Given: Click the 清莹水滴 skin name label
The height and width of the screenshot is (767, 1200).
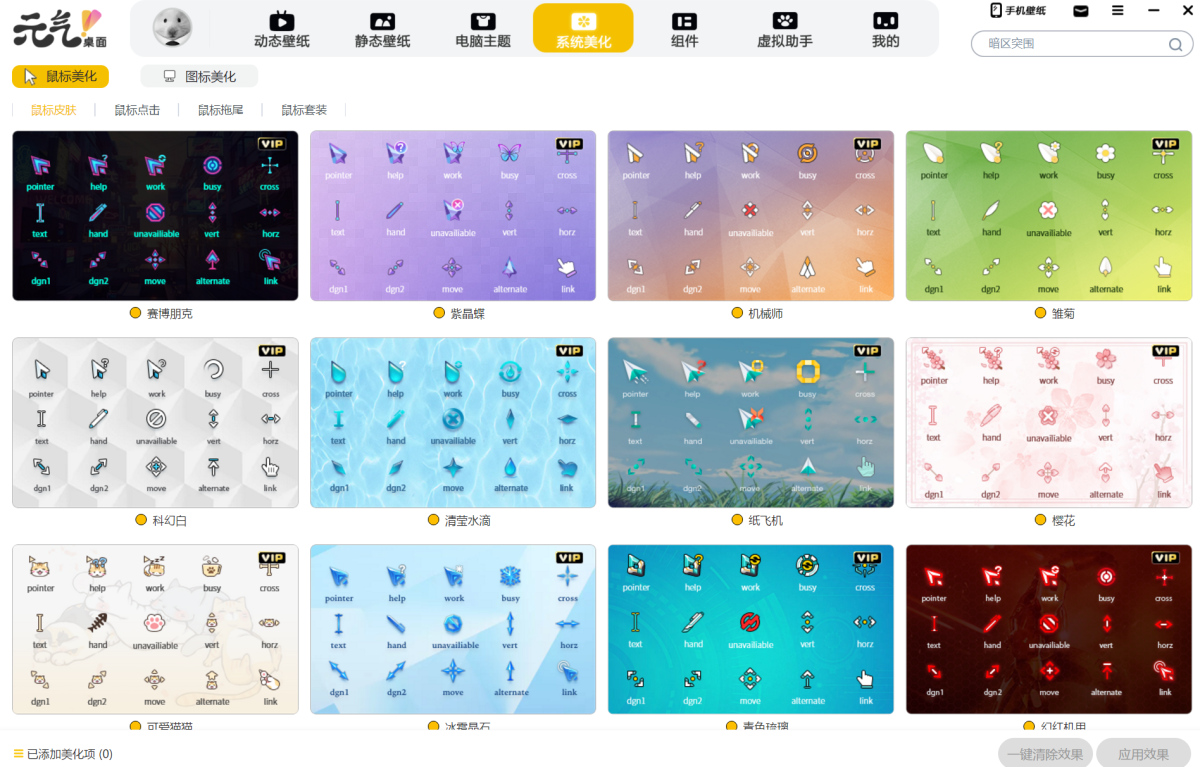Looking at the screenshot, I should click(x=467, y=521).
